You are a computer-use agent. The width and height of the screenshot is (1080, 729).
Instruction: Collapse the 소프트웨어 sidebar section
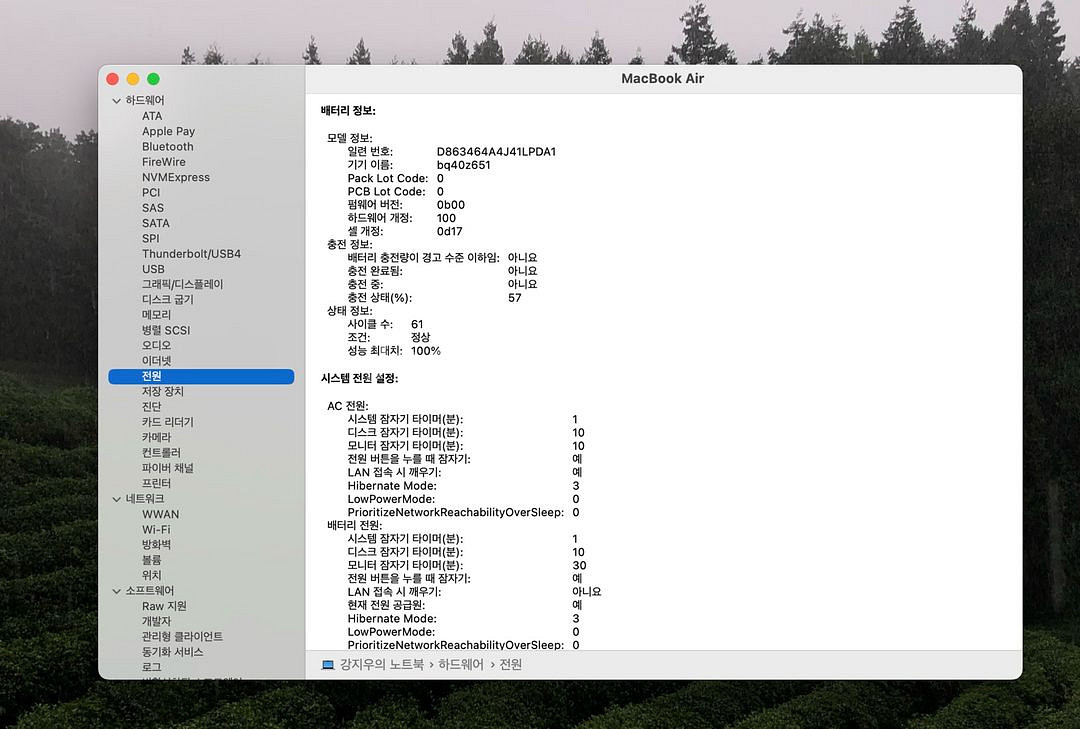[x=116, y=591]
